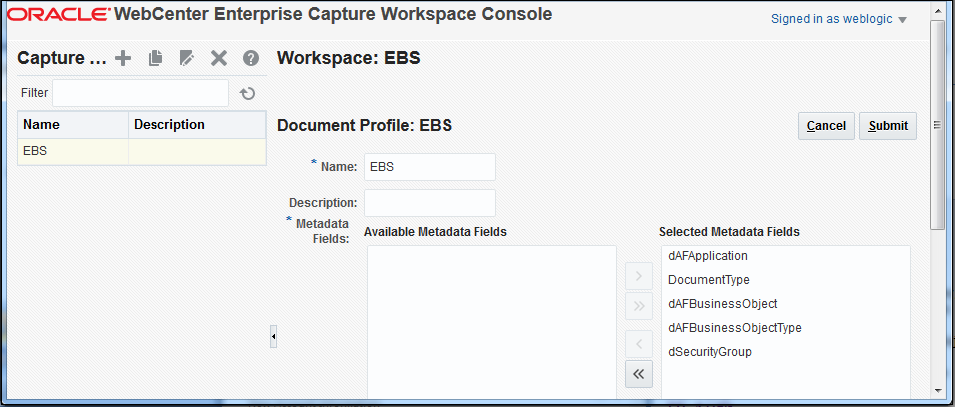Click the Oracle logo
This screenshot has height=407, width=955.
pos(59,15)
